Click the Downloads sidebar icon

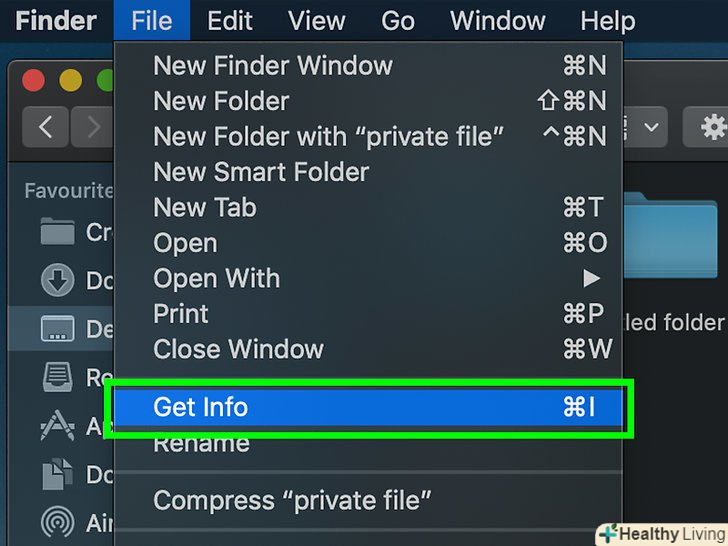coord(57,280)
